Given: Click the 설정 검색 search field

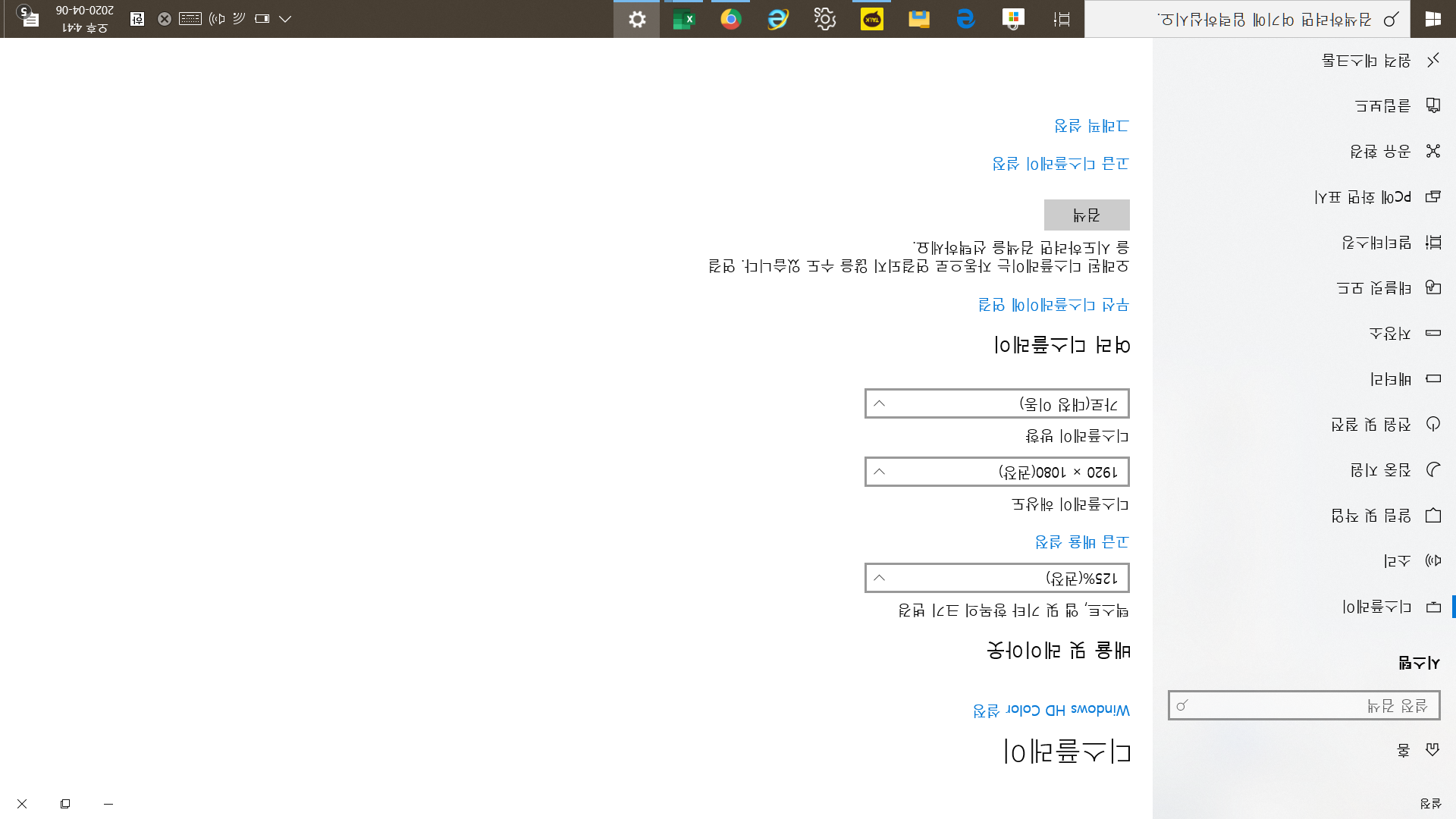Looking at the screenshot, I should coord(1304,706).
